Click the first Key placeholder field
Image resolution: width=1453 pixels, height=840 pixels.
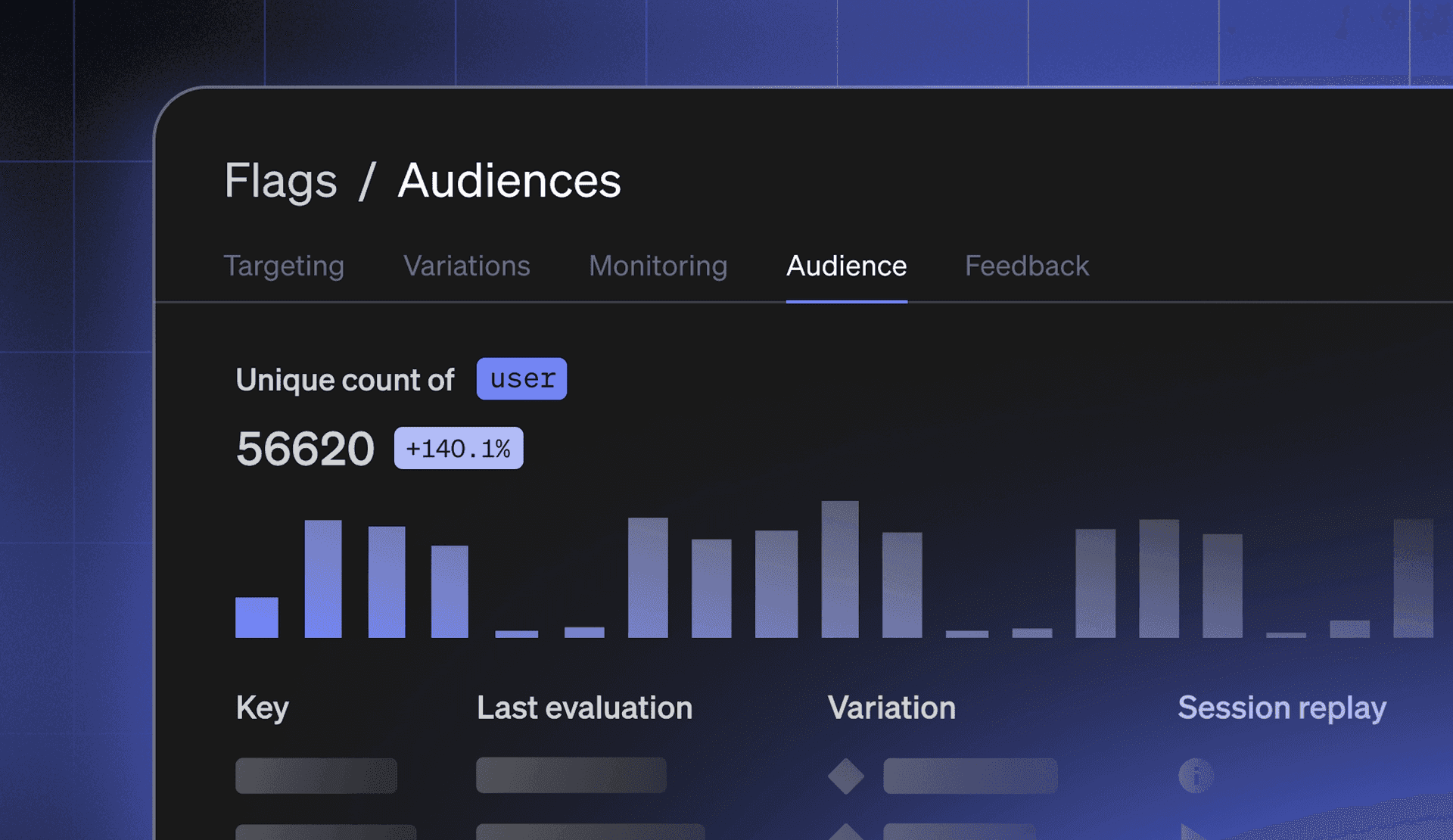click(316, 774)
